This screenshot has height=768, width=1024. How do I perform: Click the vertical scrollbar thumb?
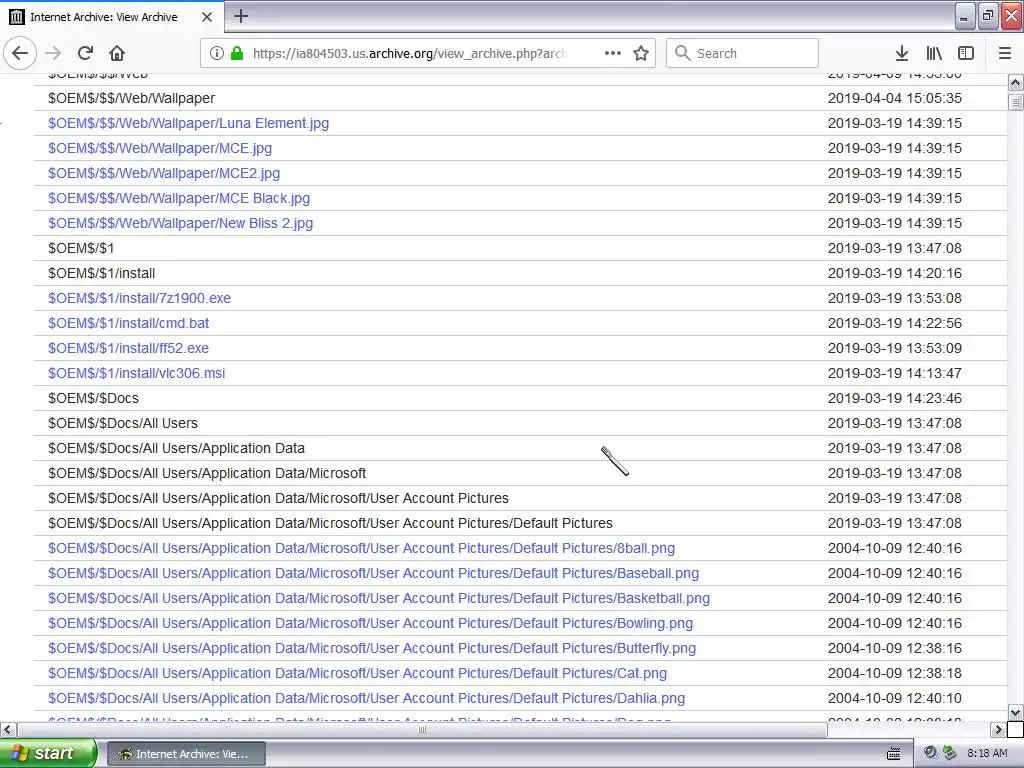[1016, 102]
